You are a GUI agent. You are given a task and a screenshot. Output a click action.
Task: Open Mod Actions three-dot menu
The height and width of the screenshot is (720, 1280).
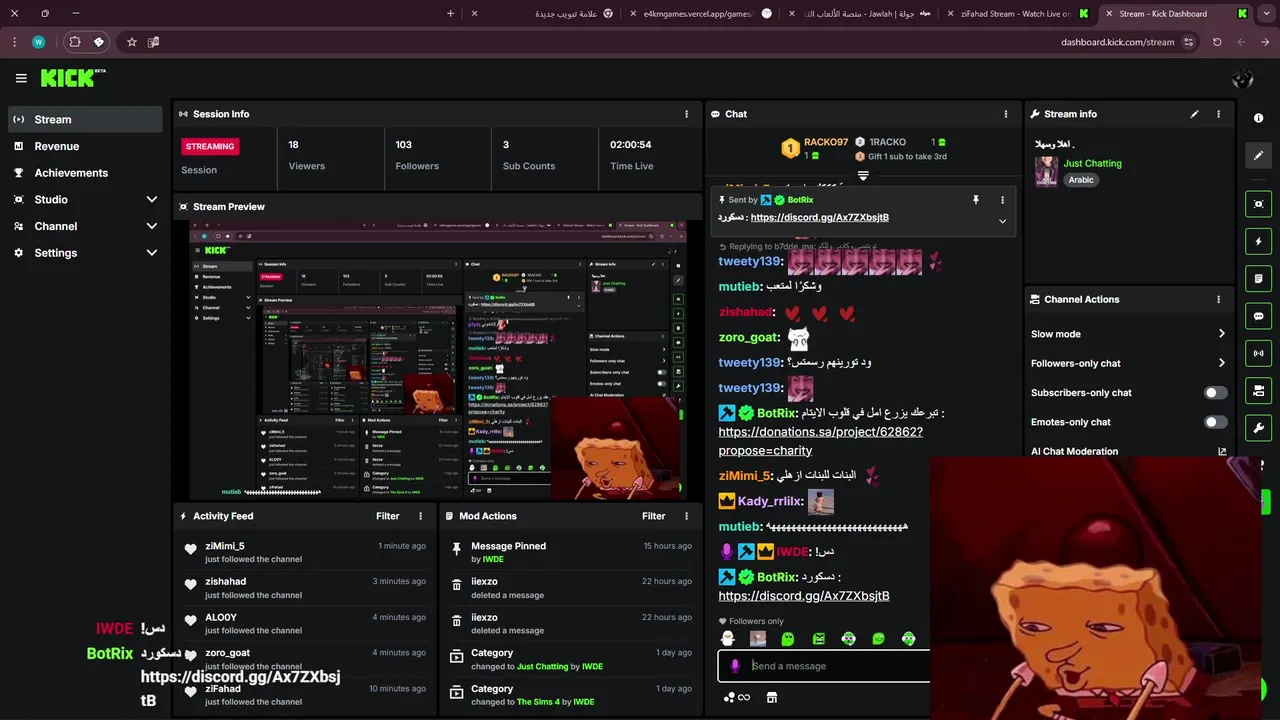point(686,516)
